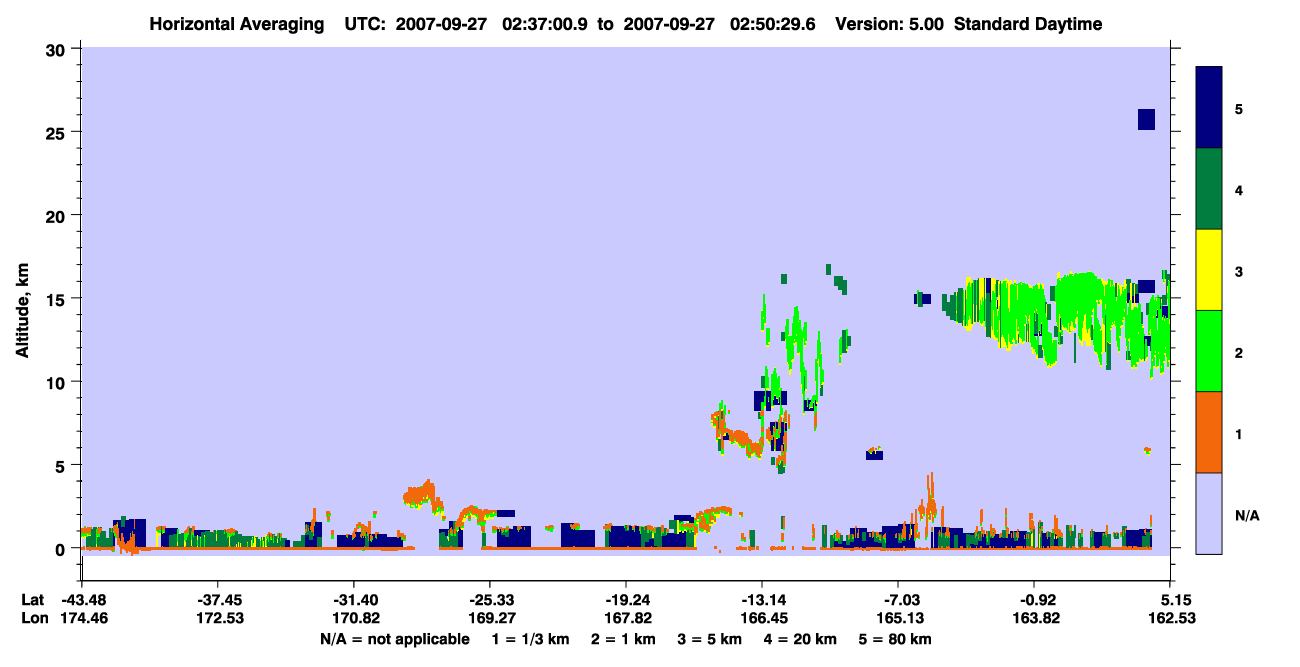This screenshot has width=1300, height=667.
Task: Click the orange cloud feature near 3 km altitude
Action: [x=421, y=494]
